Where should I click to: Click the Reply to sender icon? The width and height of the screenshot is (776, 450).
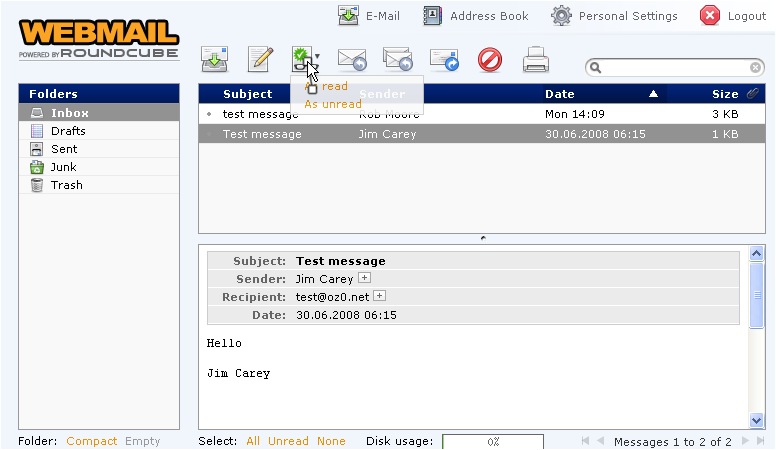[352, 61]
